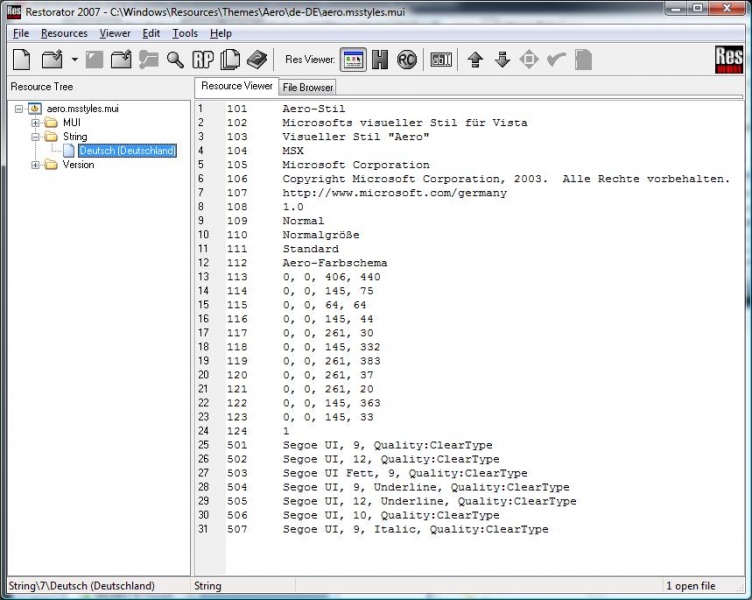This screenshot has height=600, width=752.
Task: Open the File menu
Action: tap(21, 34)
